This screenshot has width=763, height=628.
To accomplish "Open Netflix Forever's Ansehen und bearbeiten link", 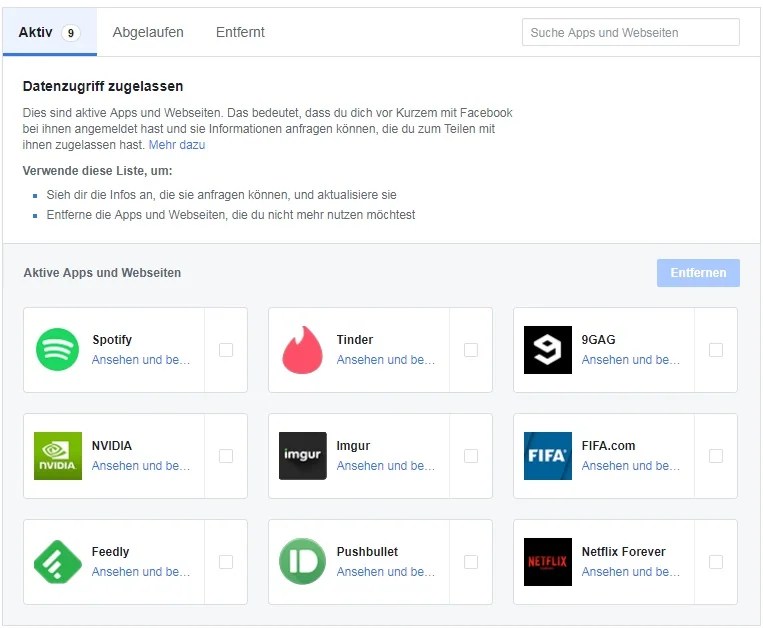I will [631, 572].
